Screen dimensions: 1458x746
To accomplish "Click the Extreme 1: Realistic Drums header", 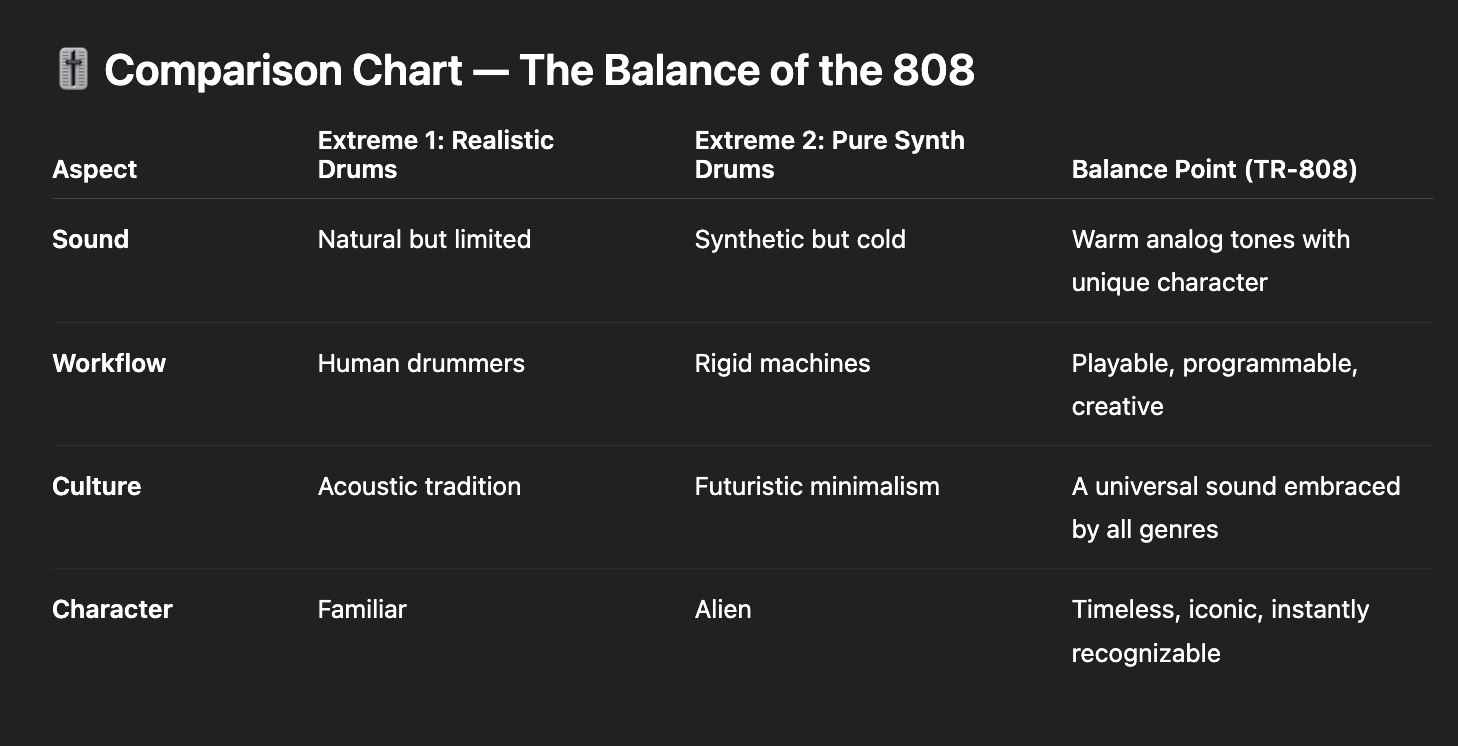I will (436, 155).
